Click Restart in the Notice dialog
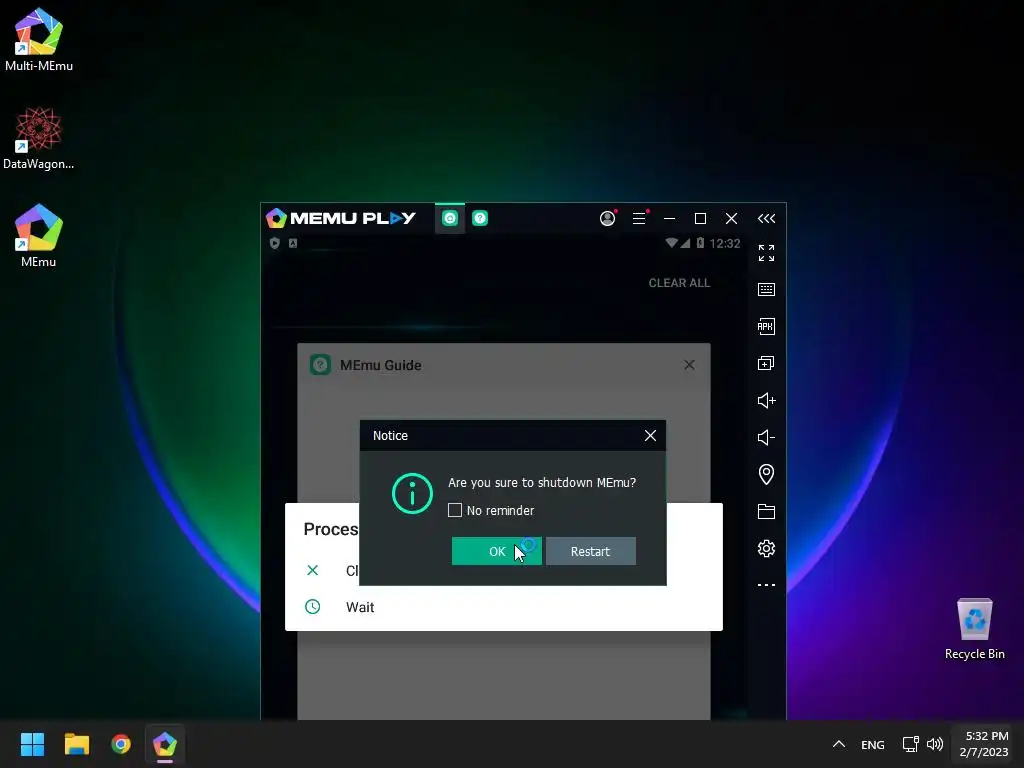This screenshot has width=1024, height=768. [590, 551]
